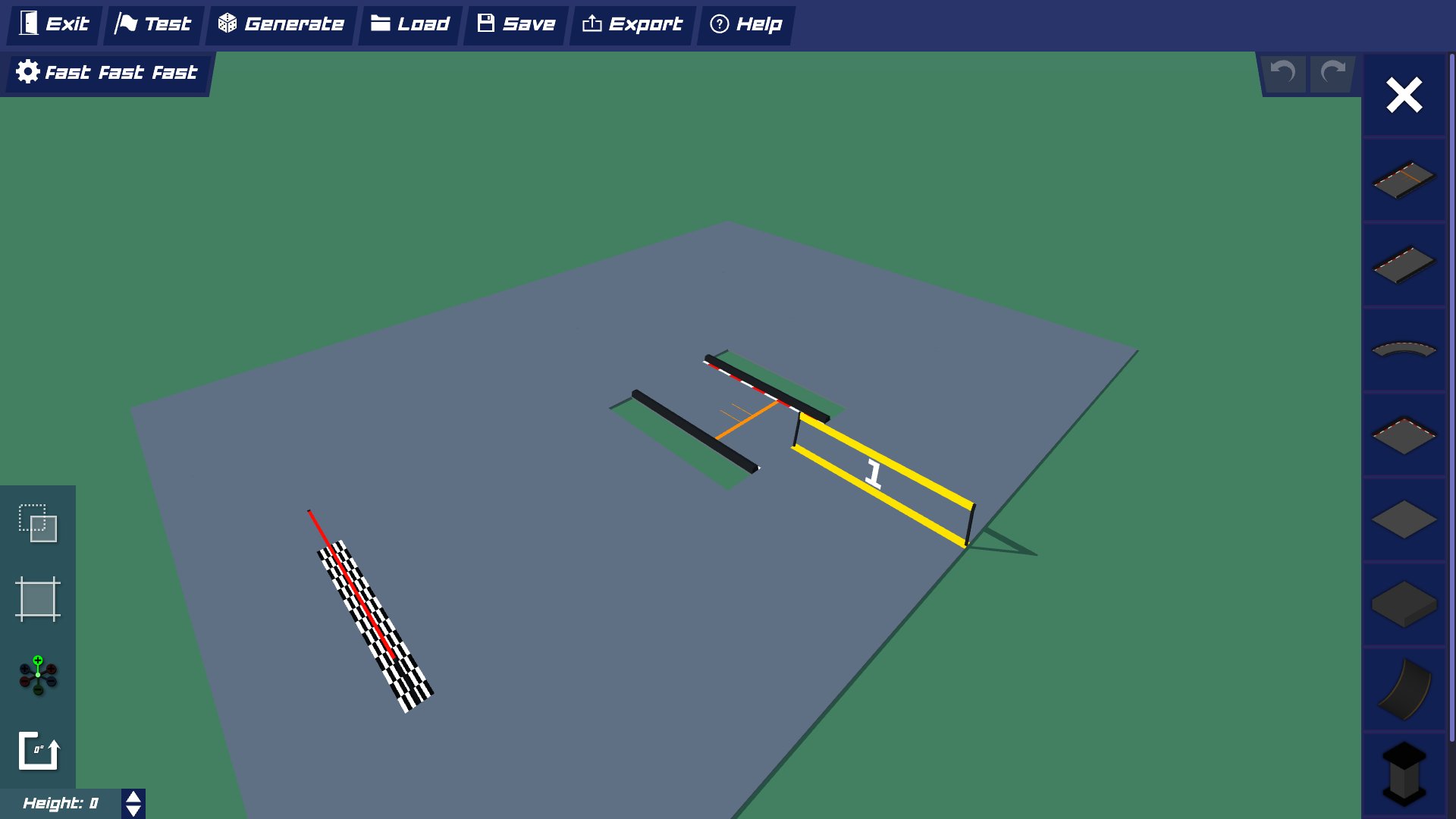
Task: Toggle the area selection frame tool
Action: tap(38, 599)
